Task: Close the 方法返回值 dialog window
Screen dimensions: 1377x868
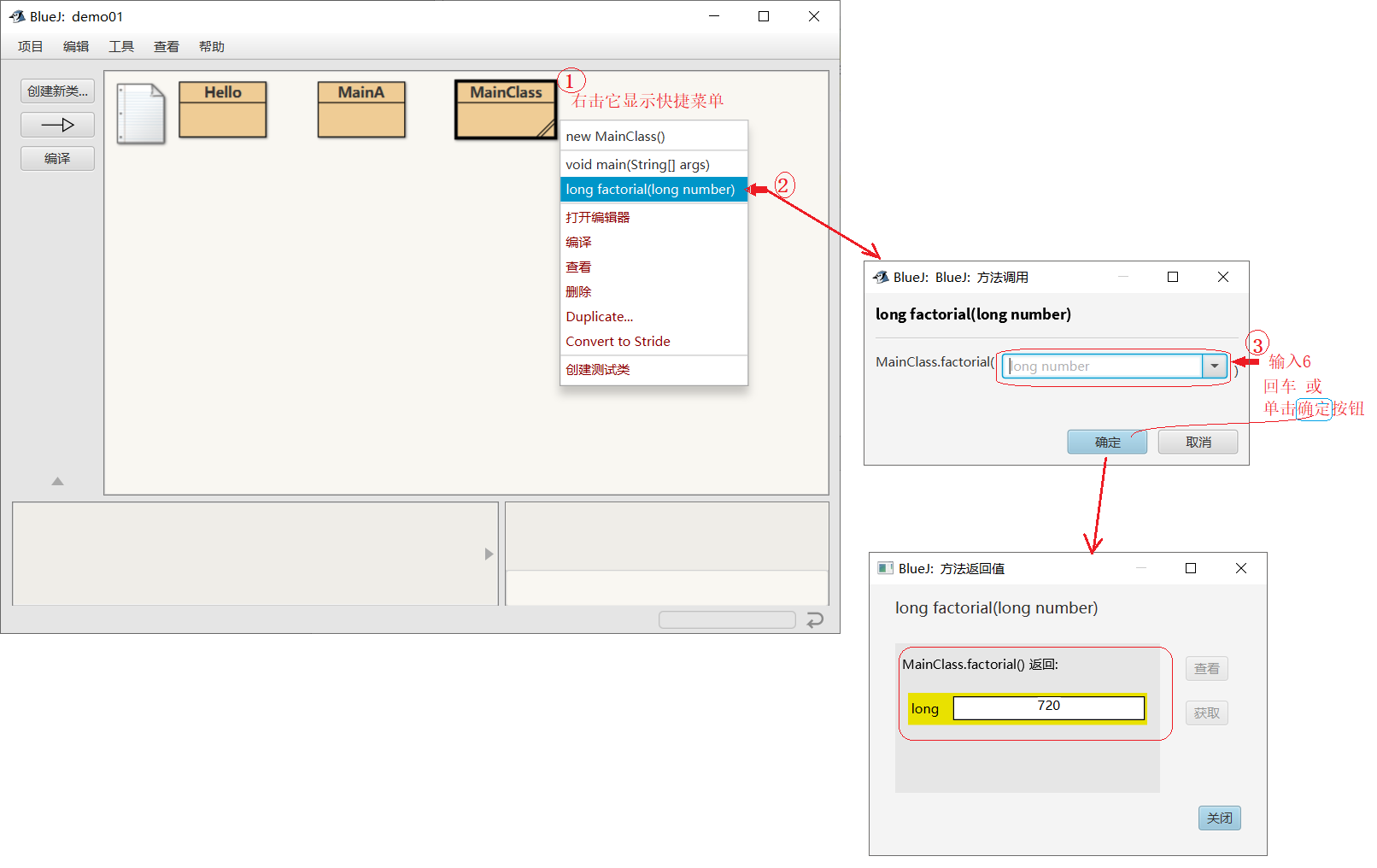Action: point(1241,568)
